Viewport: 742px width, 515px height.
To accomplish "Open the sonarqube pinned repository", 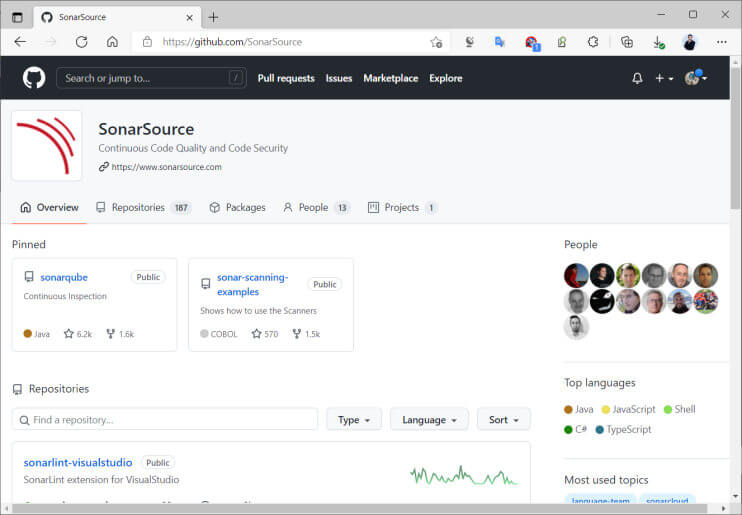I will point(64,277).
